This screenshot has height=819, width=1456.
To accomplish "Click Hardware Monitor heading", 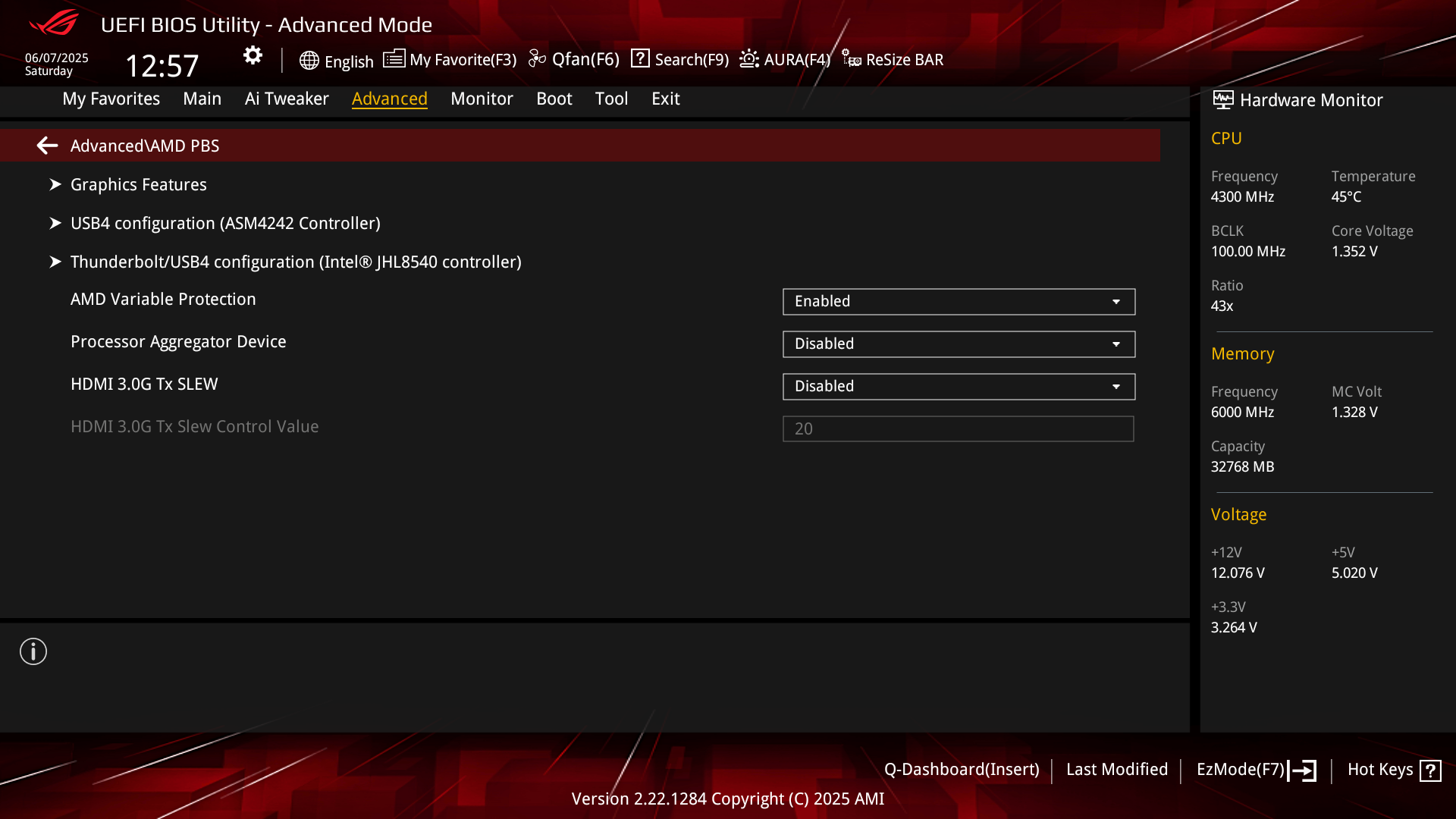I will click(x=1311, y=100).
